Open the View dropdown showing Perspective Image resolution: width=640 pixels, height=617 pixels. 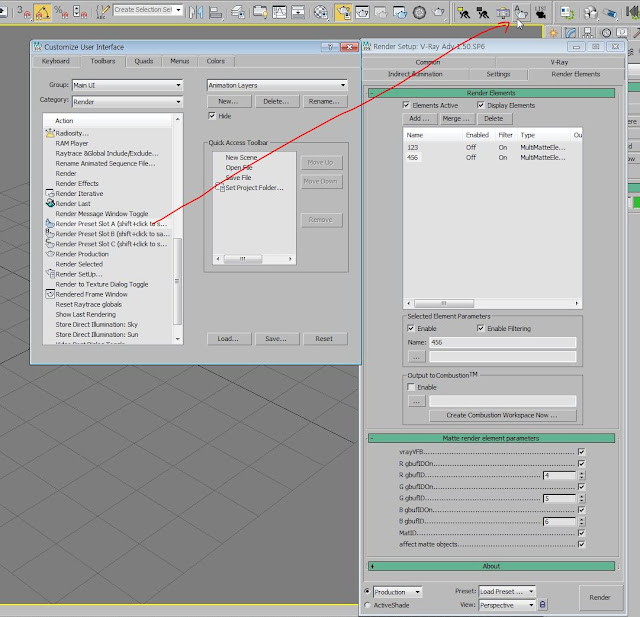507,605
